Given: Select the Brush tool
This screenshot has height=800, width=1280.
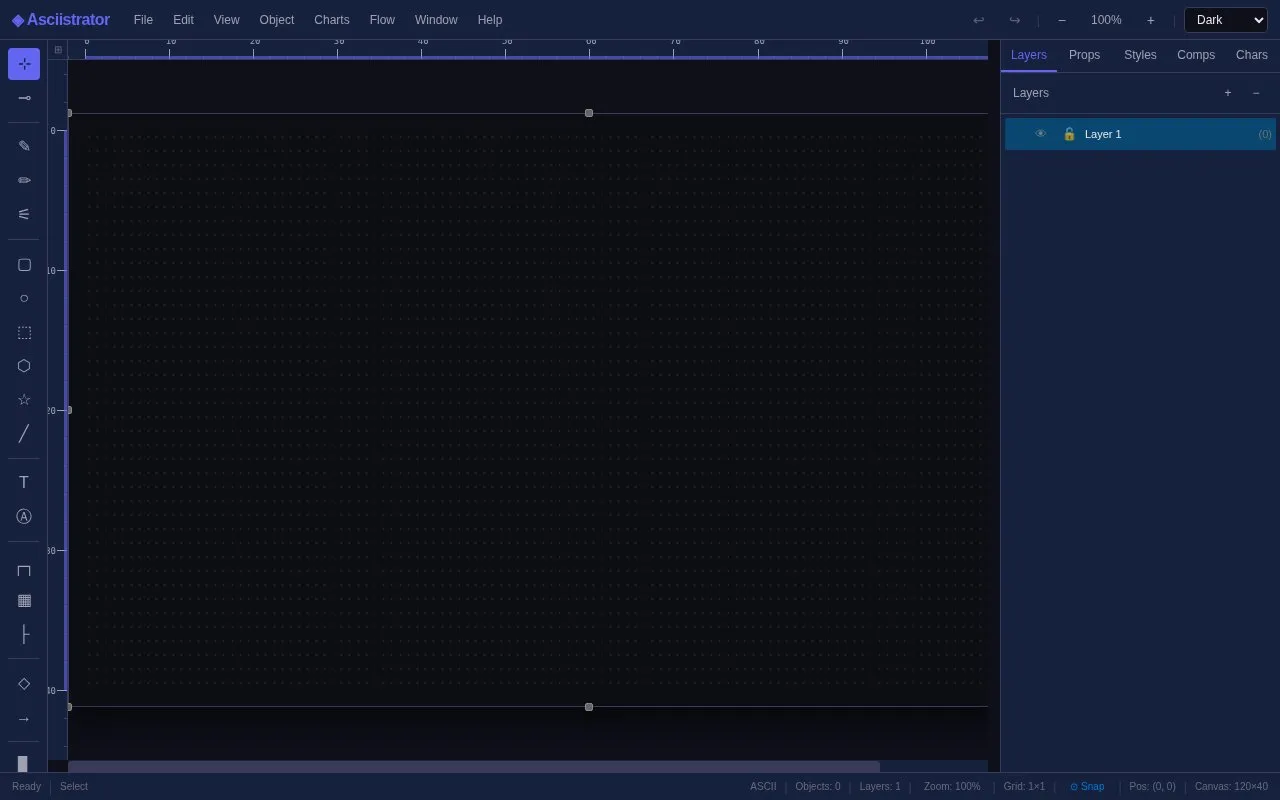Looking at the screenshot, I should click(24, 214).
